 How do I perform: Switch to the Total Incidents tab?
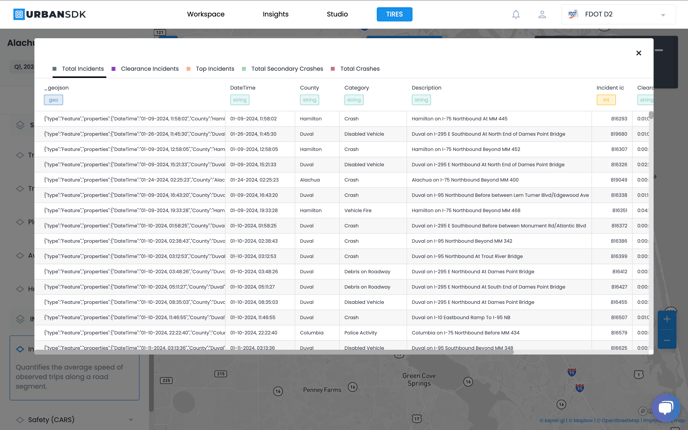click(x=79, y=69)
